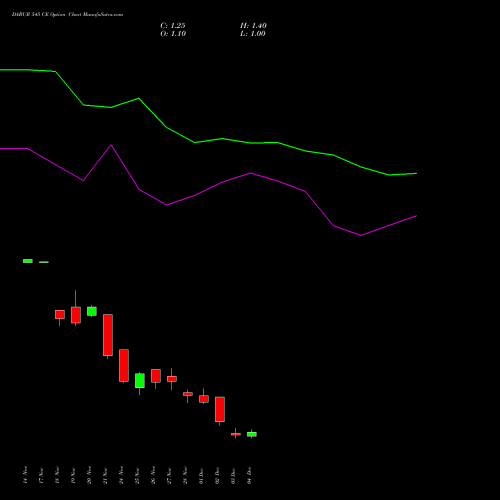The image size is (500, 500).
Task: Select the green candlestick for 20 Nov
Action: point(92,311)
